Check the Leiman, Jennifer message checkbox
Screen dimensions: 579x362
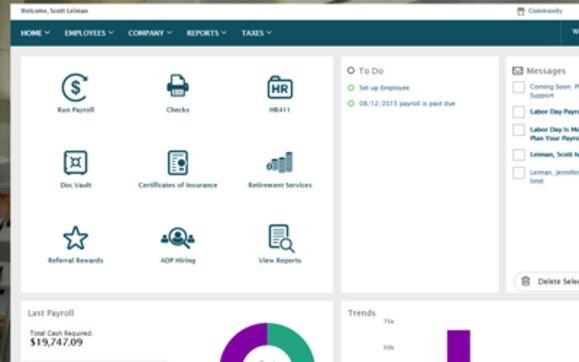pyautogui.click(x=519, y=173)
